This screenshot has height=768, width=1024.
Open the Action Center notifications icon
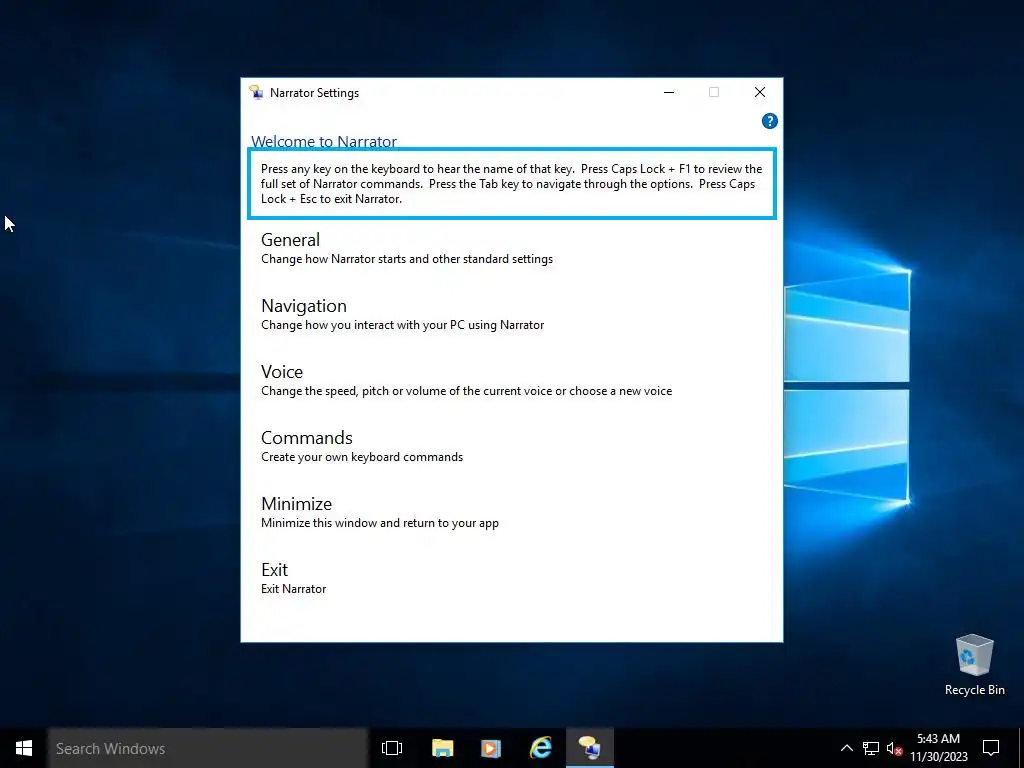point(991,748)
